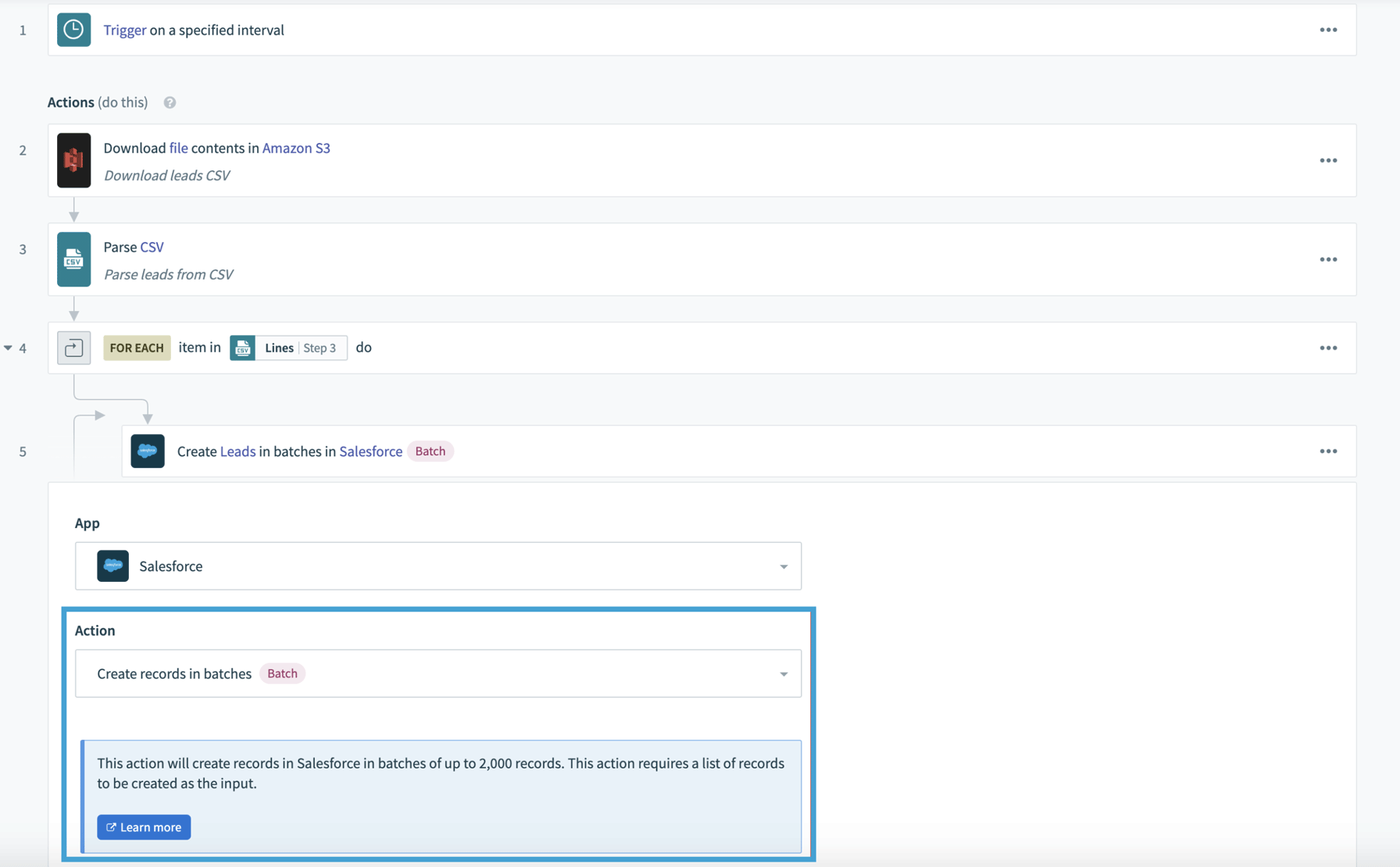Image resolution: width=1400 pixels, height=867 pixels.
Task: Click the 'Action' field label
Action: (x=95, y=630)
